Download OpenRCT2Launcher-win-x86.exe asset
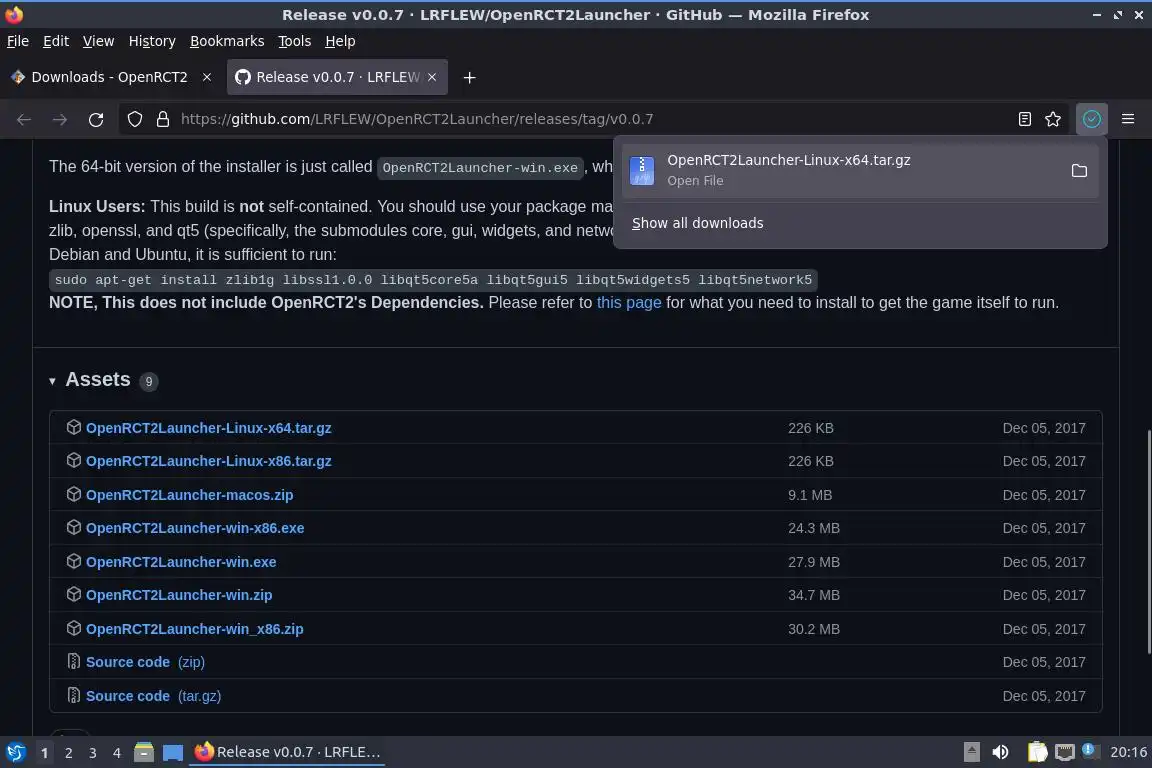This screenshot has height=768, width=1152. pyautogui.click(x=195, y=528)
